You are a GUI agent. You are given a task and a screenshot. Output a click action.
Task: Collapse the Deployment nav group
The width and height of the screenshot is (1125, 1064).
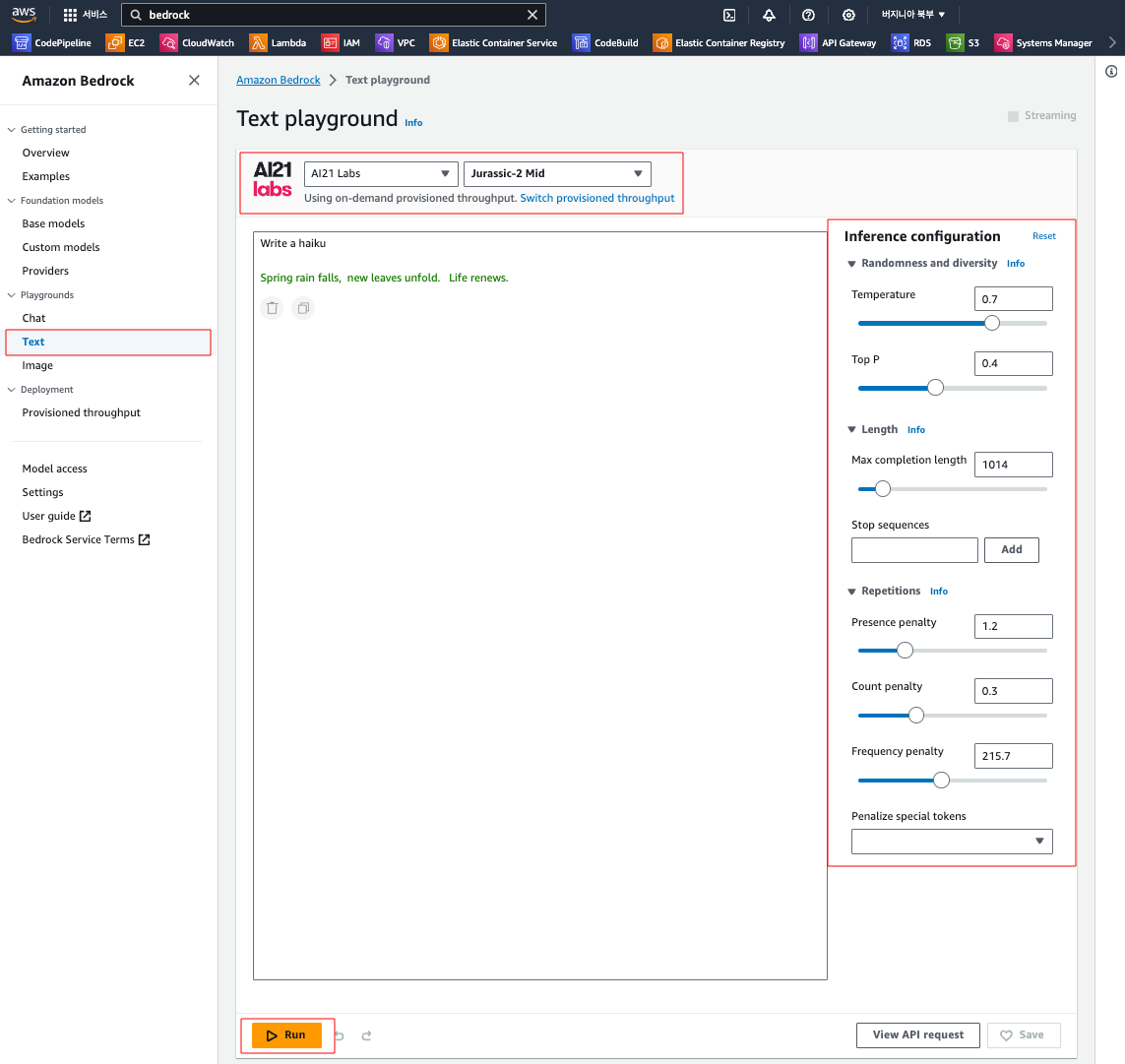(x=12, y=390)
